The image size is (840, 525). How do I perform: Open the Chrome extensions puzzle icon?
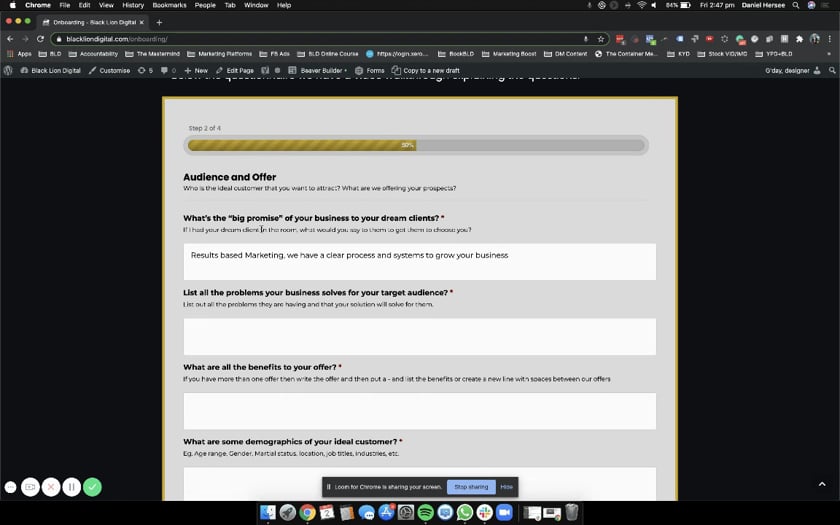coord(799,39)
